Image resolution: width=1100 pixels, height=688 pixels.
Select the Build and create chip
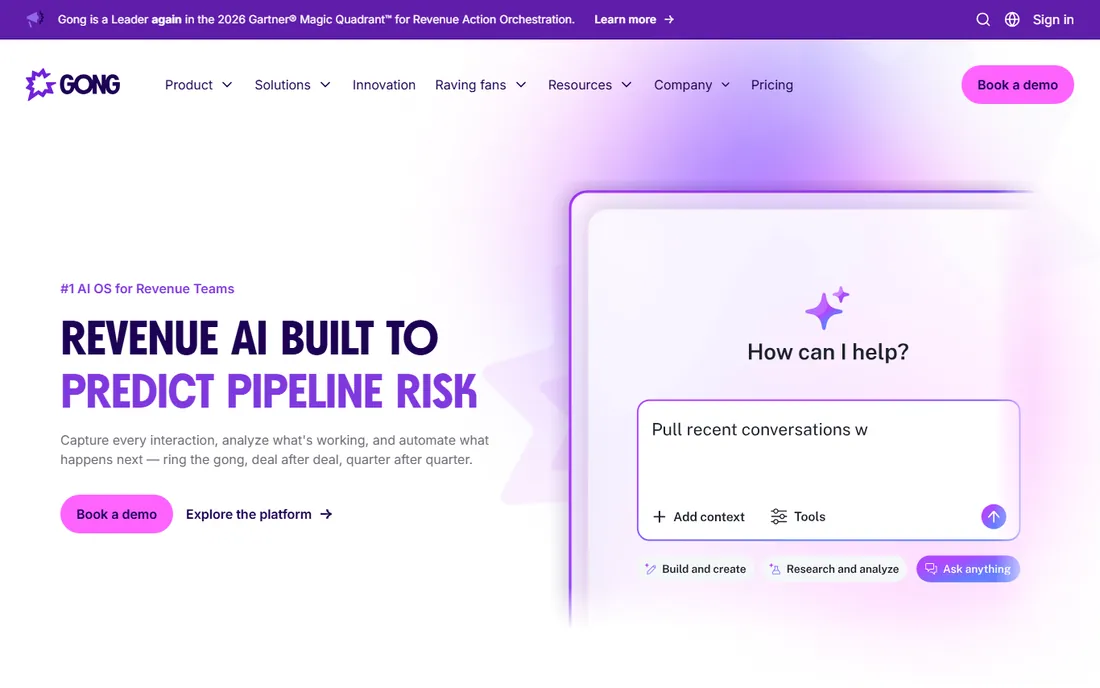(696, 569)
